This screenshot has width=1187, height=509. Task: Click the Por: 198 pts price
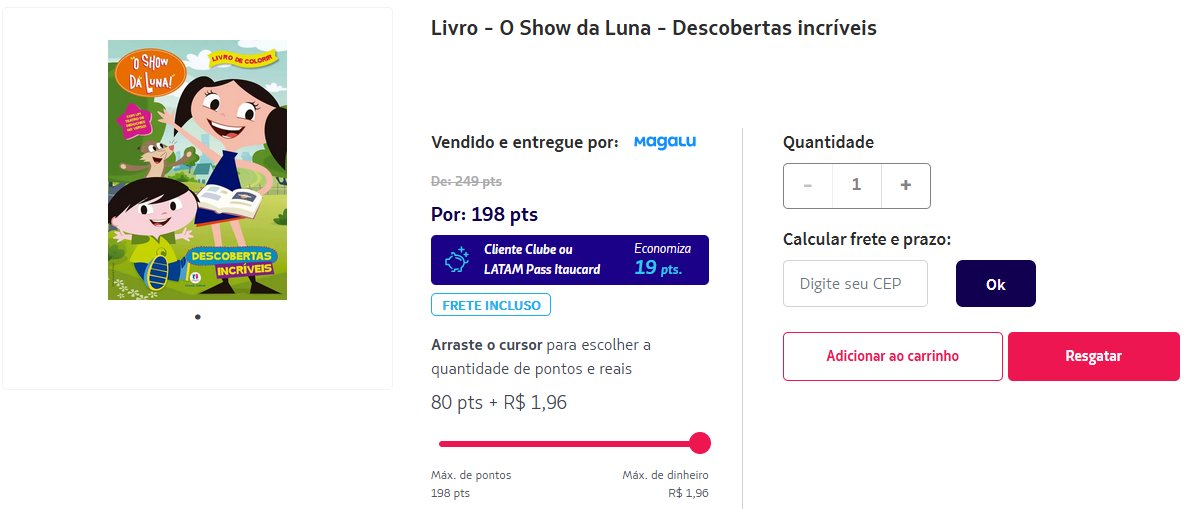484,214
